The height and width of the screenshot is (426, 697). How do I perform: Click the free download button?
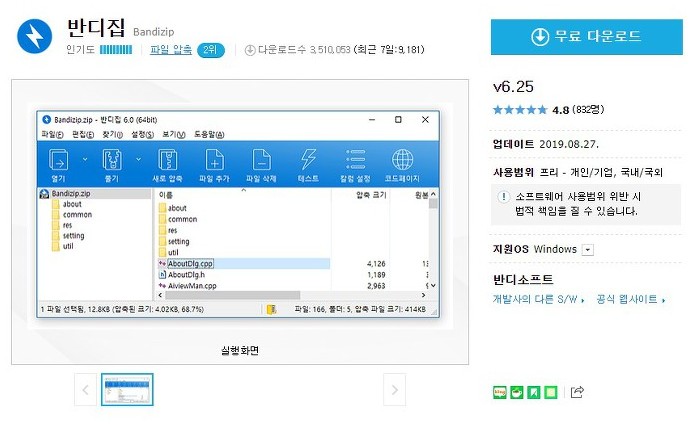click(x=586, y=37)
